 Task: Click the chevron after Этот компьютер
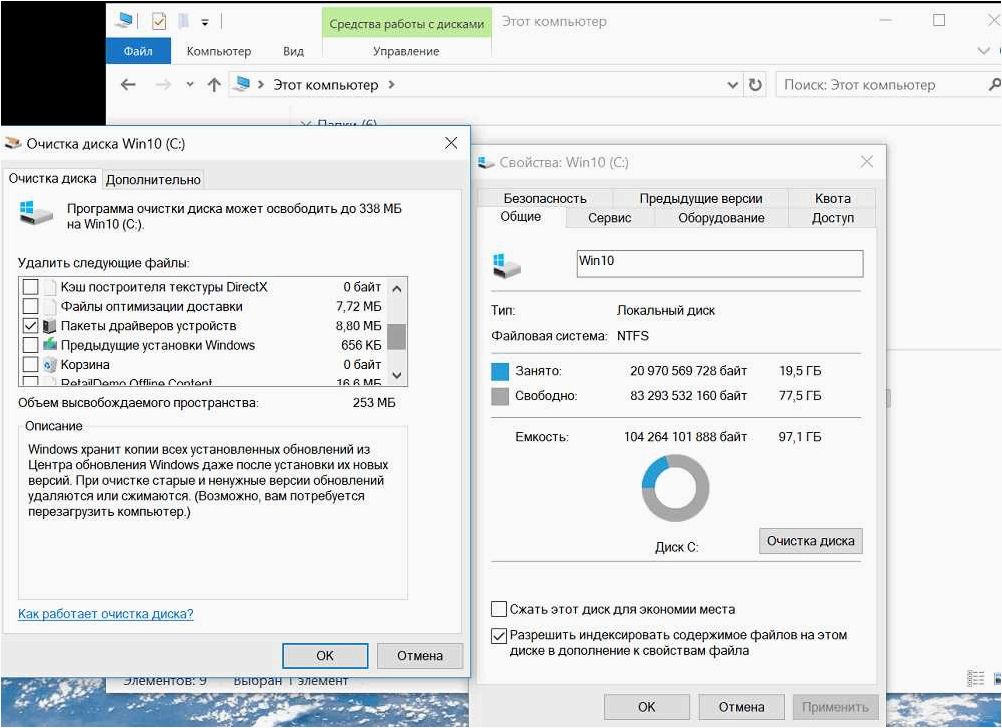click(391, 84)
